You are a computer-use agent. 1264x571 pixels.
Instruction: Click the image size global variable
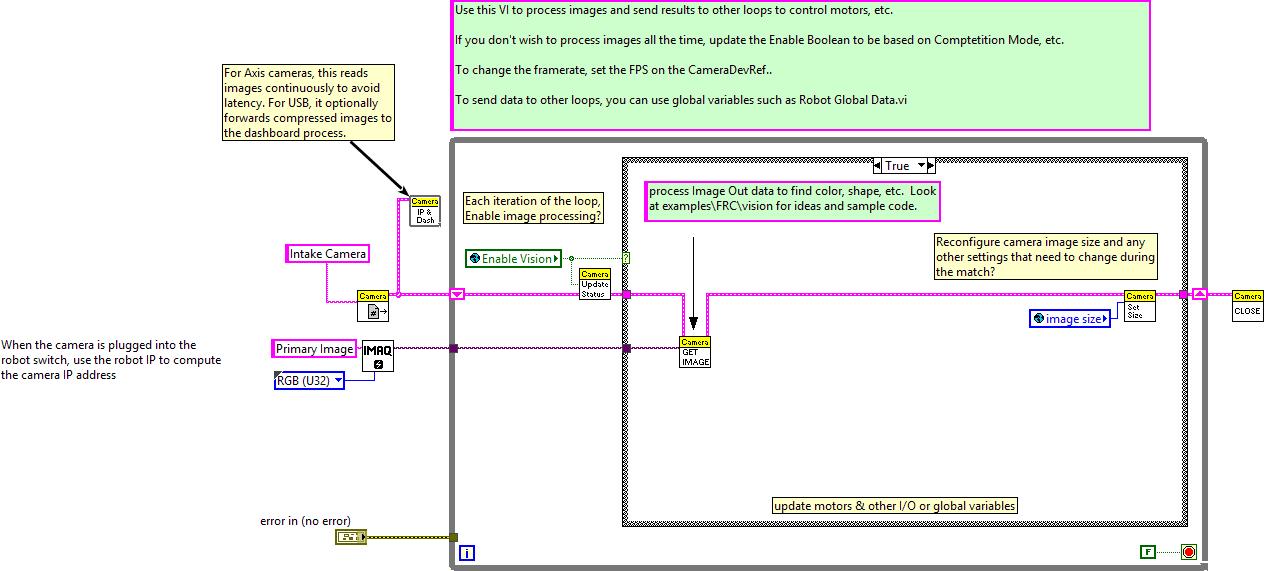[x=1070, y=319]
